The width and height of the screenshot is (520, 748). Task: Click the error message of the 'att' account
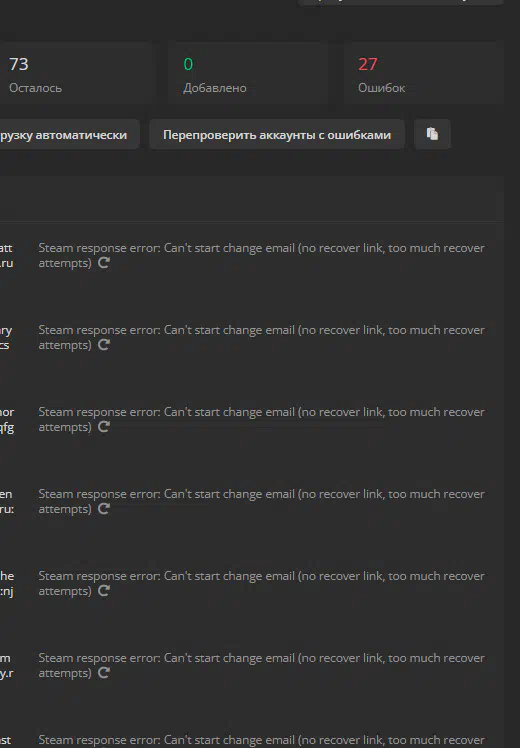click(261, 255)
